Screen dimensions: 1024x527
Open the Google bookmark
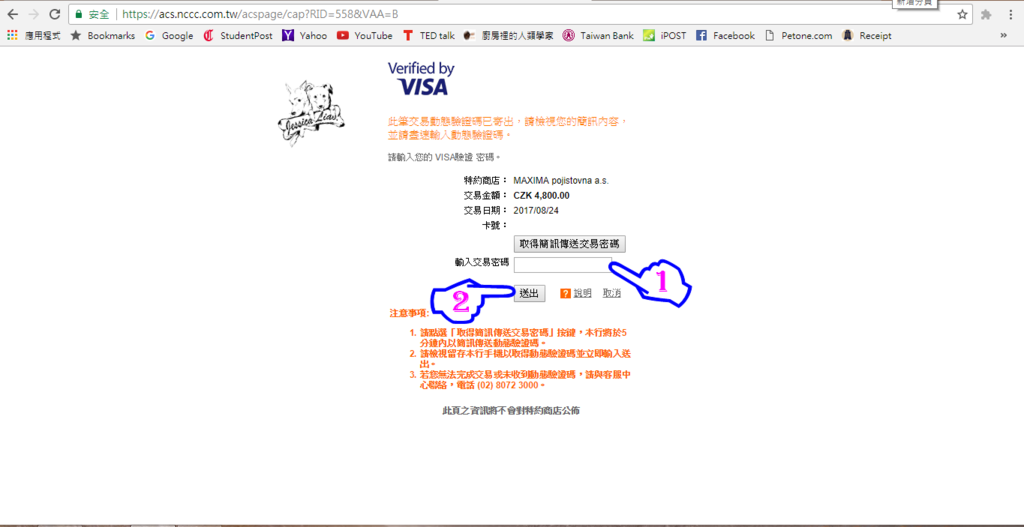tap(169, 36)
